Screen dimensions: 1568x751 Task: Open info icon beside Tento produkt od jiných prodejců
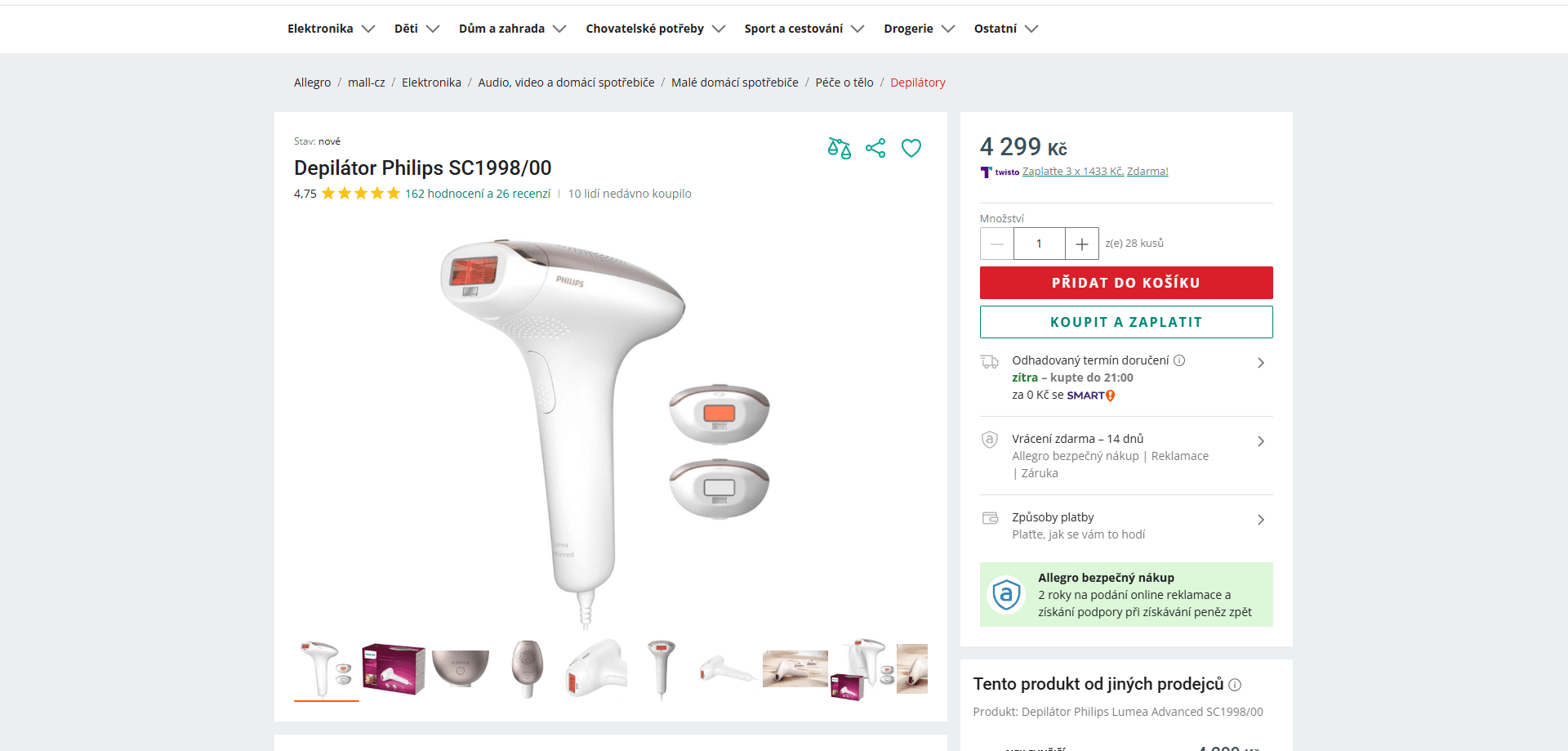click(1235, 685)
